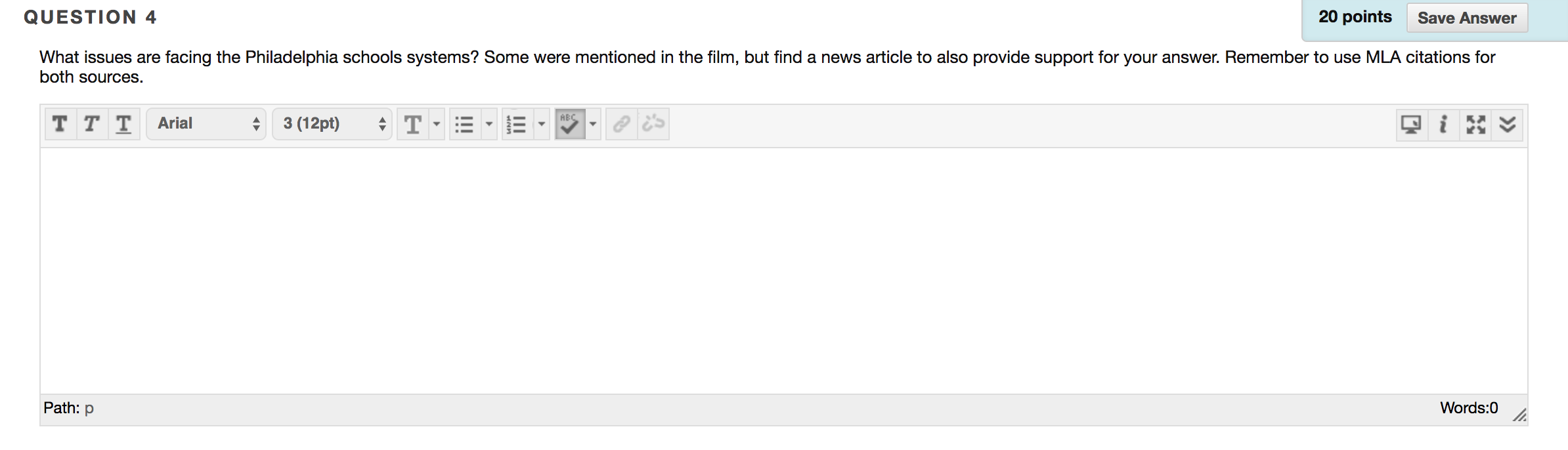Image resolution: width=1568 pixels, height=450 pixels.
Task: Open the editor preview monitor icon
Action: pos(1411,124)
